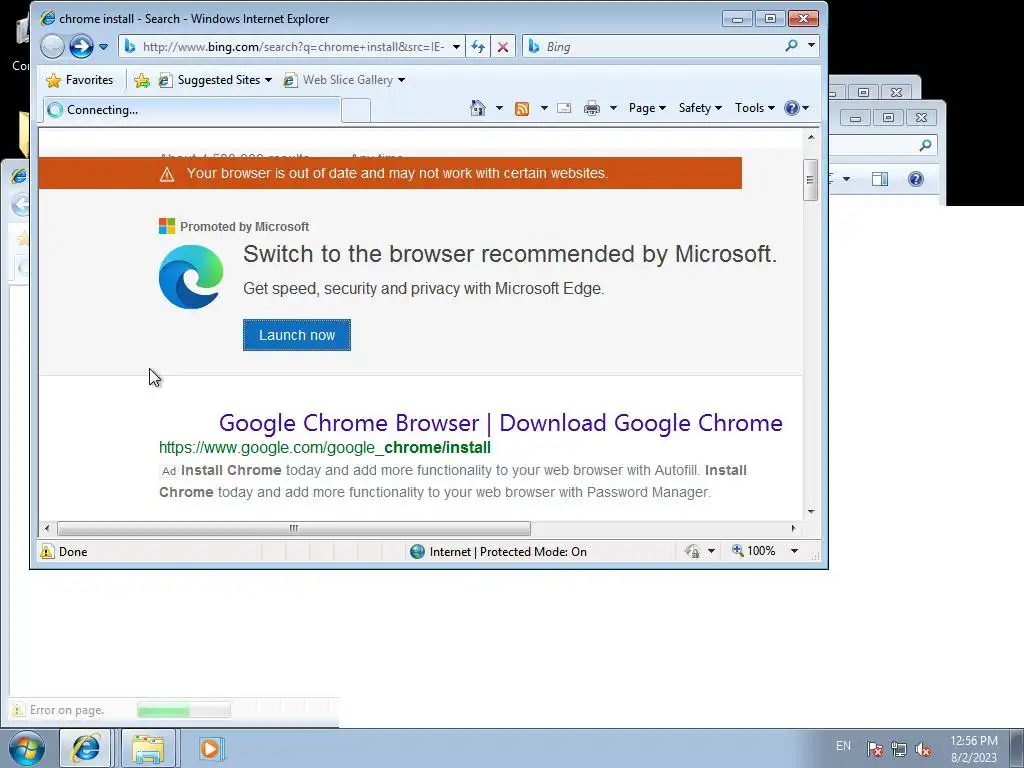Click the Read Mail envelope icon
1024x768 pixels.
coord(564,108)
